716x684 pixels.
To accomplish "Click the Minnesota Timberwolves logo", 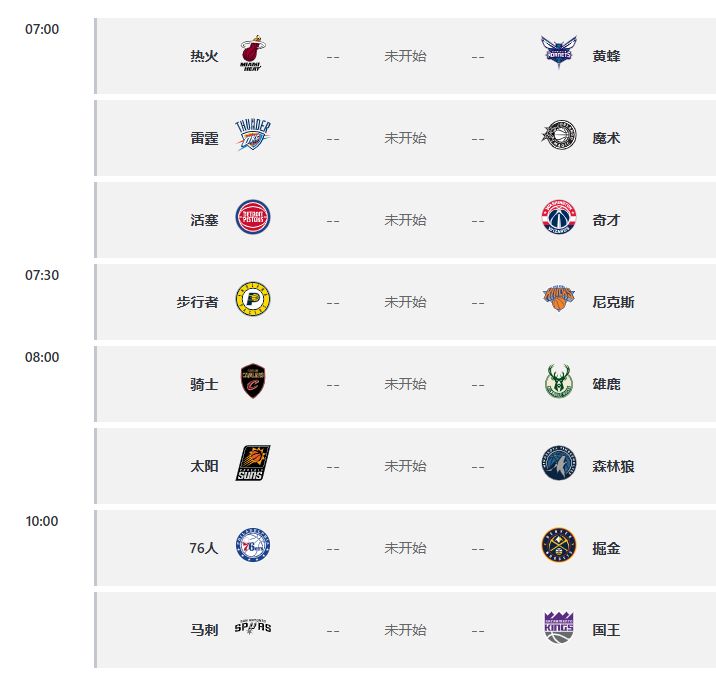I will pos(558,465).
